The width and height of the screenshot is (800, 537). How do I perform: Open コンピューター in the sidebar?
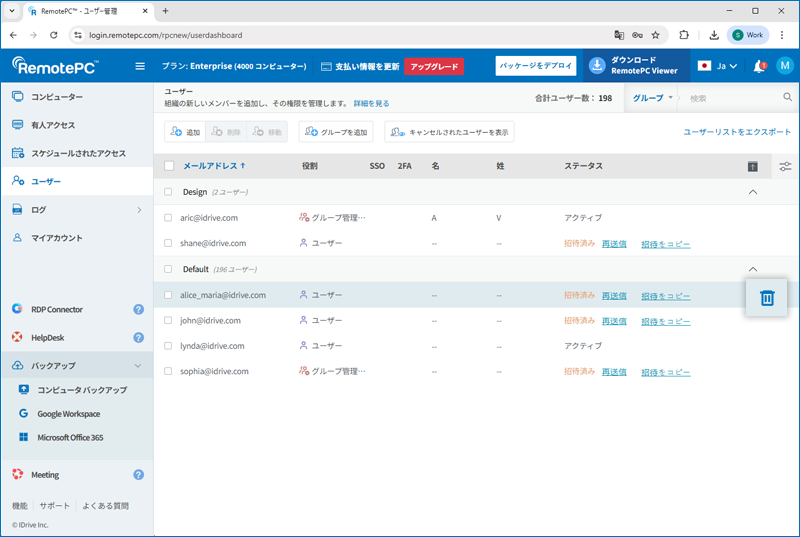(57, 97)
